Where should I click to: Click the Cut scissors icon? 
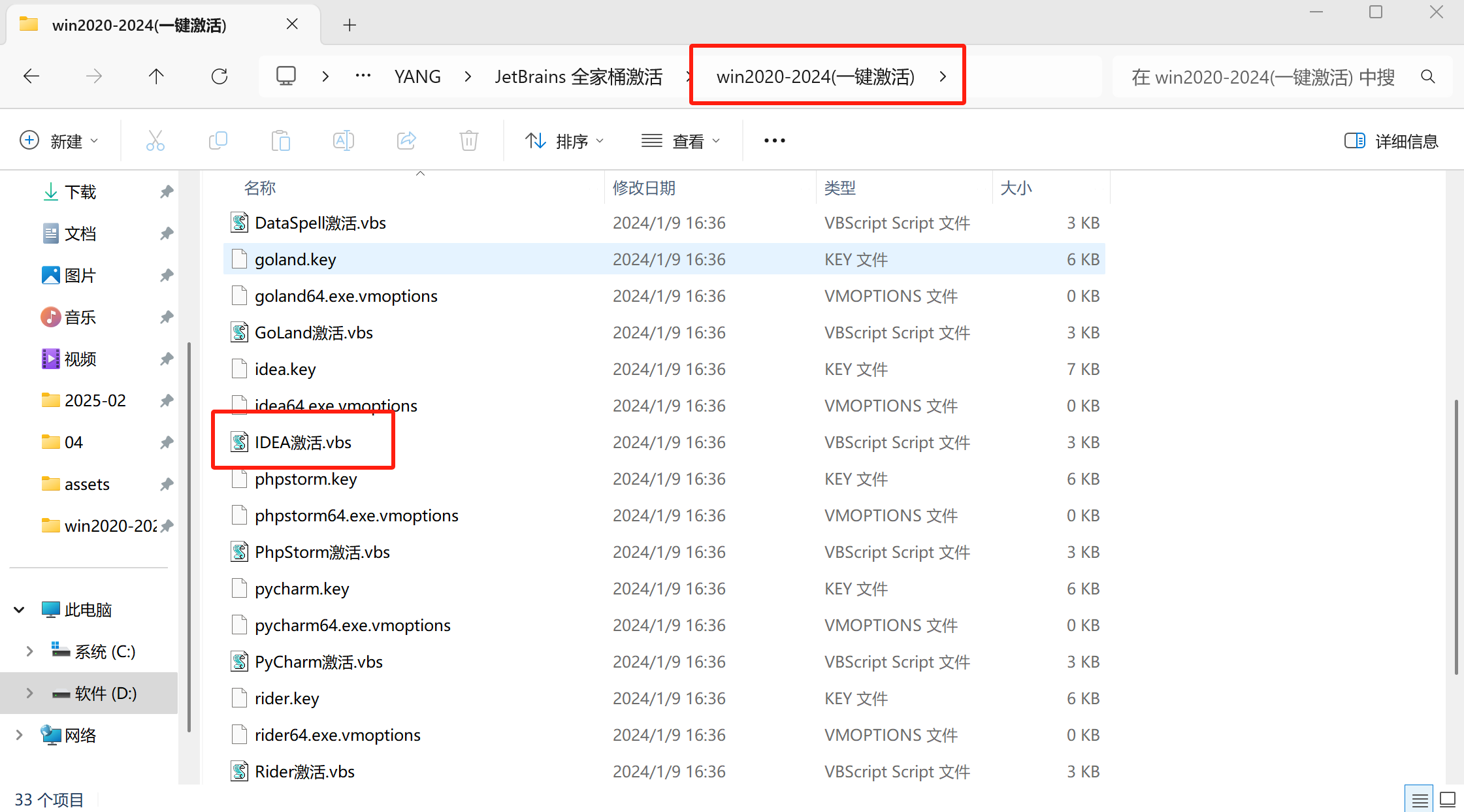pos(155,140)
